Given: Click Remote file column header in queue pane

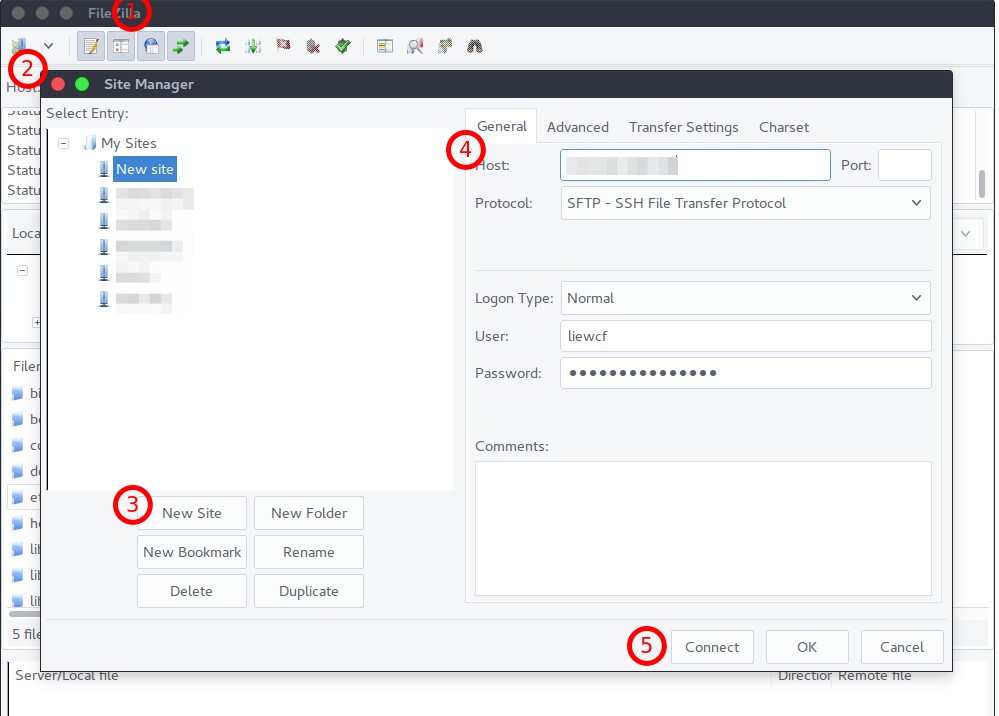Looking at the screenshot, I should pyautogui.click(x=874, y=676).
